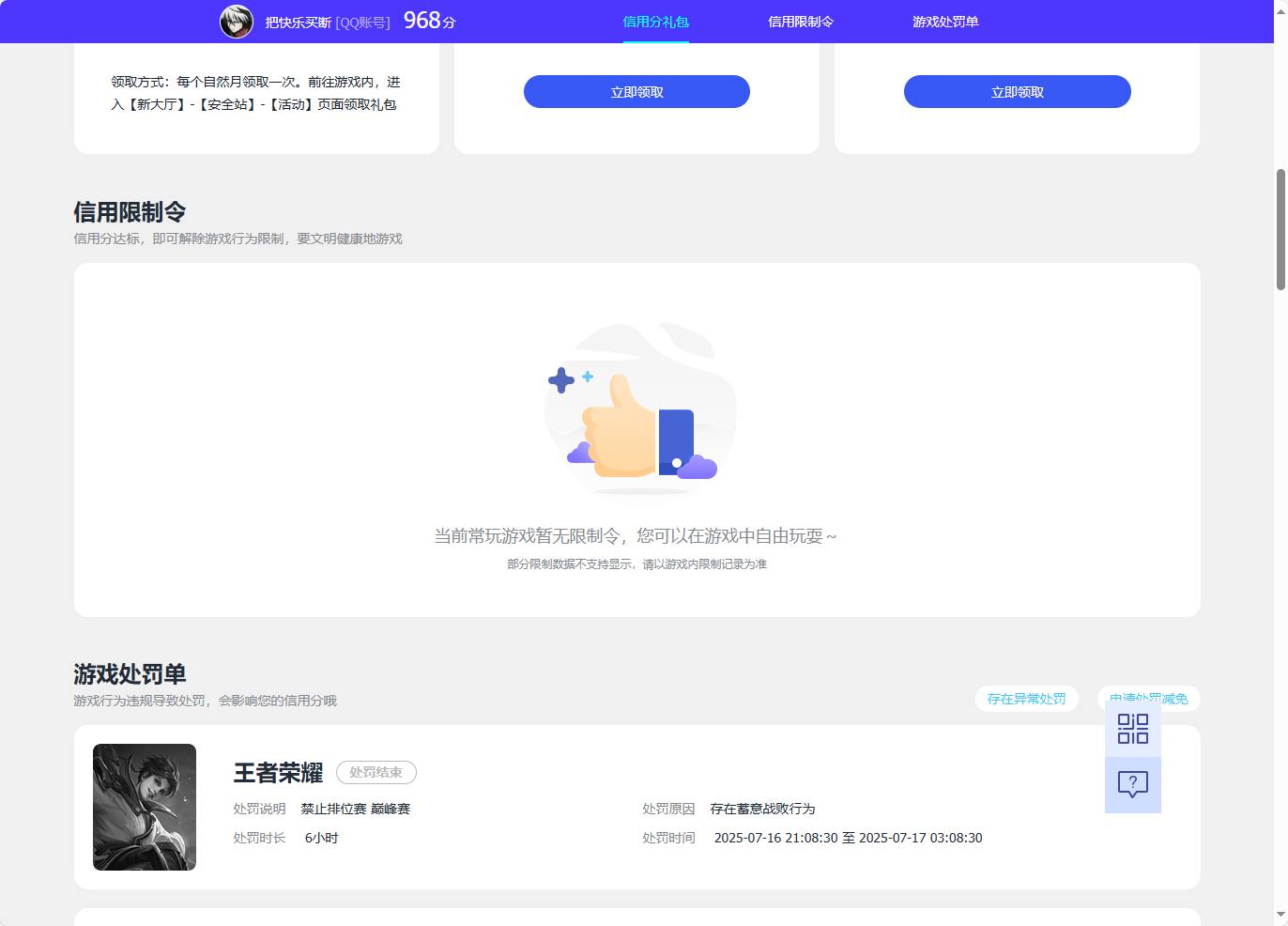
Task: Open the question-mark help icon
Action: click(1132, 783)
